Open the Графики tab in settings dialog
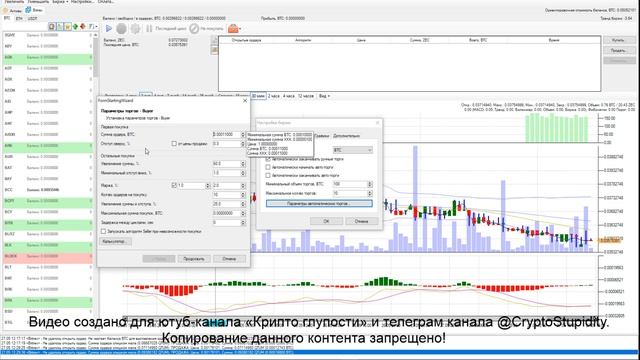The height and width of the screenshot is (360, 640). point(322,136)
